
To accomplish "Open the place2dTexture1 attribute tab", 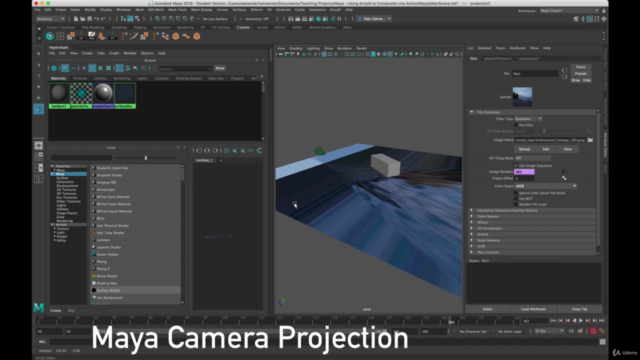I will click(x=498, y=58).
